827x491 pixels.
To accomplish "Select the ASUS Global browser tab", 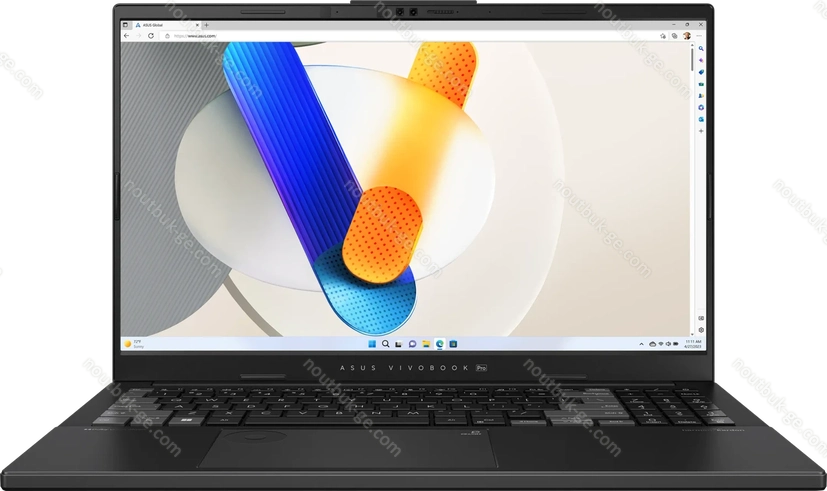I will (155, 24).
